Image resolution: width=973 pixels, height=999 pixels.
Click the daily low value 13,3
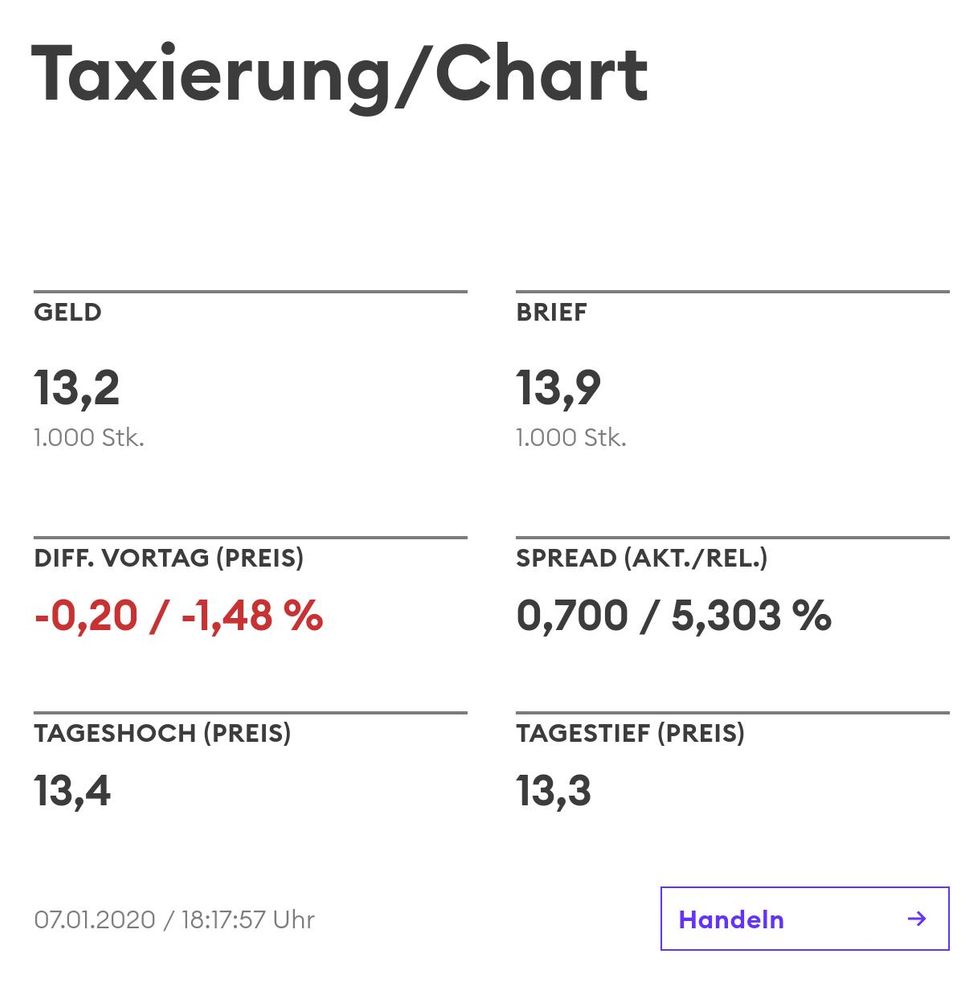coord(554,791)
